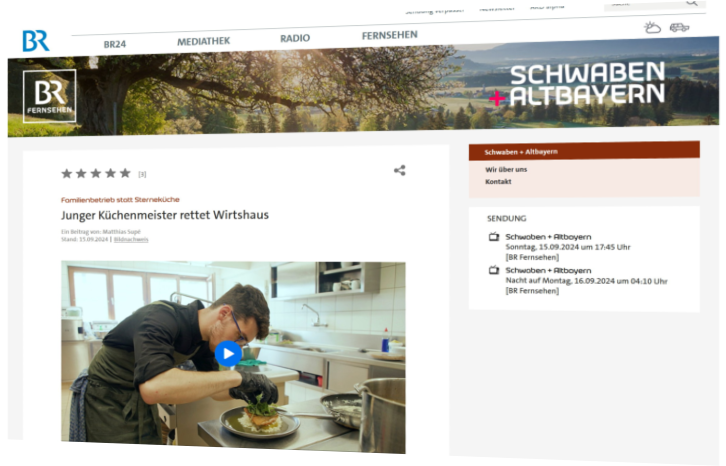Open the traffic car icon
Image resolution: width=726 pixels, height=466 pixels.
click(679, 28)
